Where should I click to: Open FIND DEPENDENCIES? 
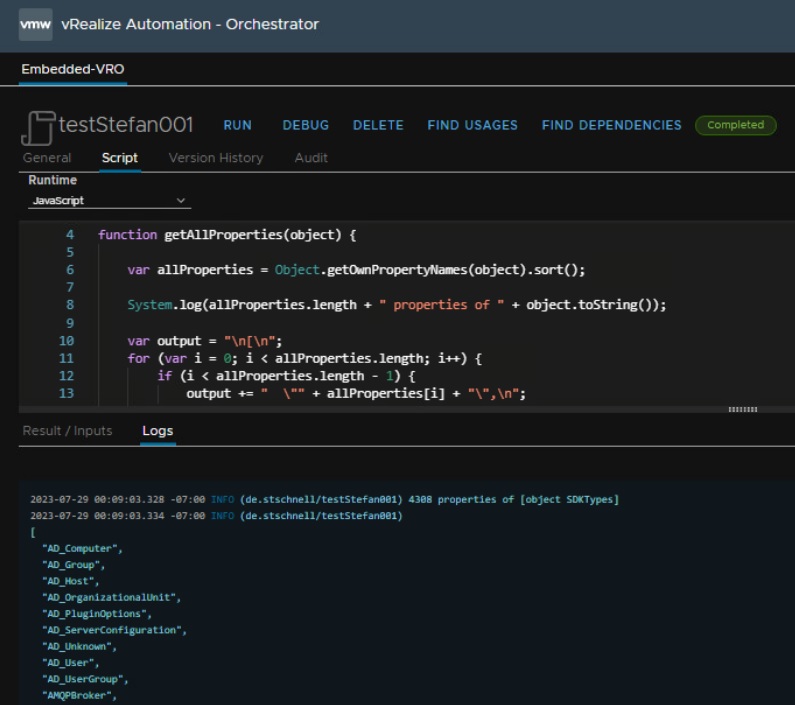(611, 125)
